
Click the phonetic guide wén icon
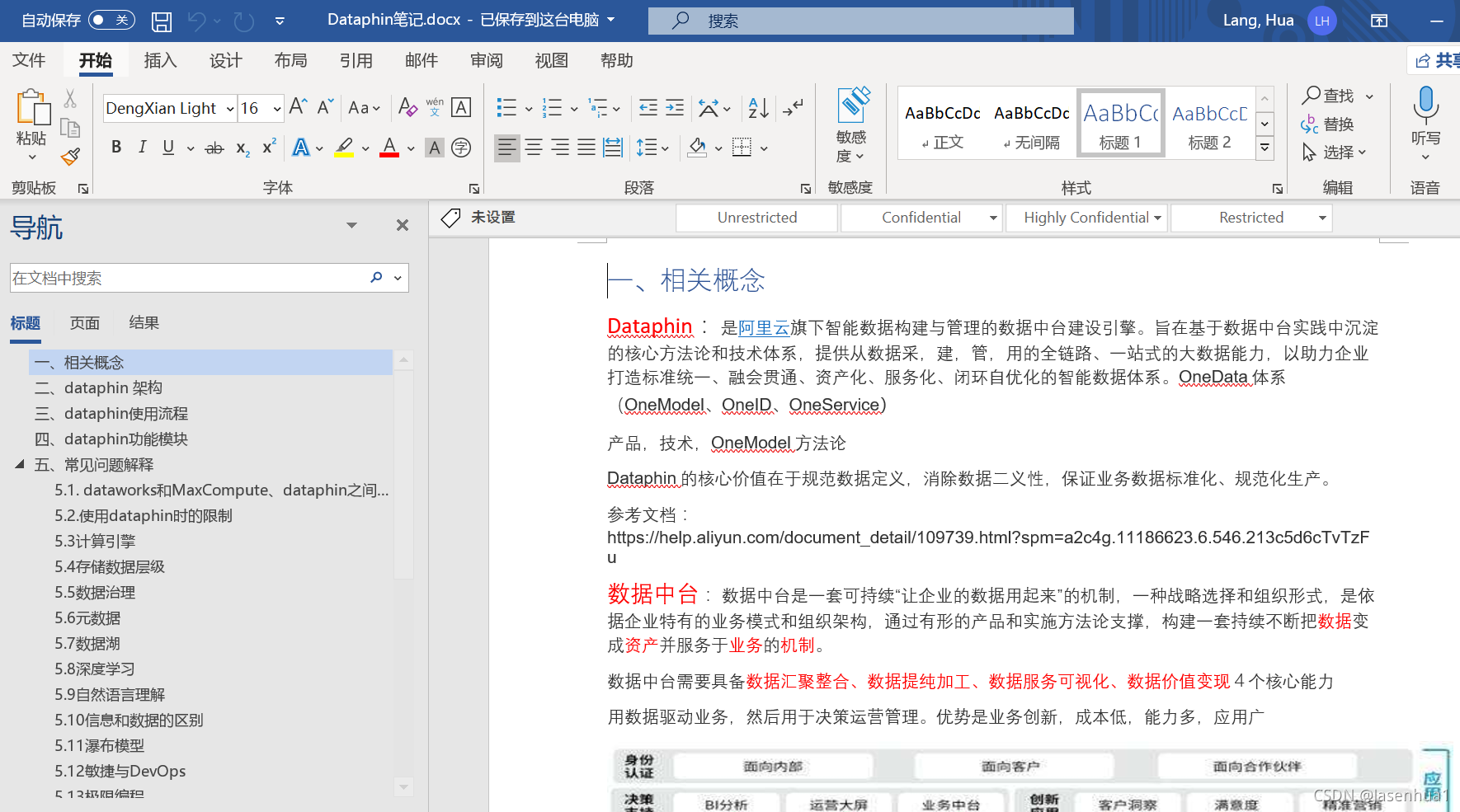pos(435,107)
